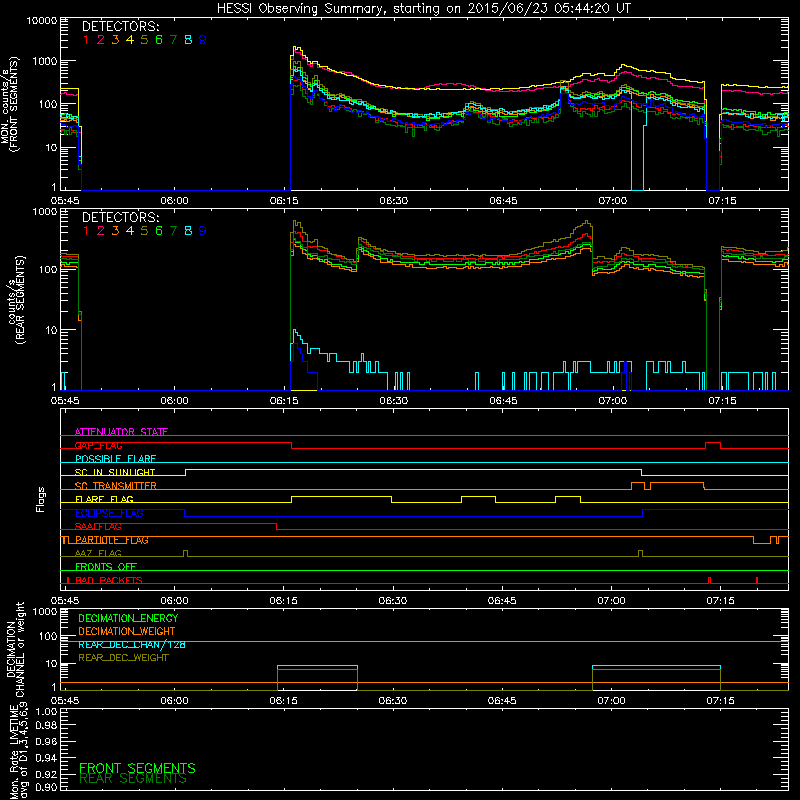Click the FLARE_FLAG label
The width and height of the screenshot is (800, 800).
[104, 499]
